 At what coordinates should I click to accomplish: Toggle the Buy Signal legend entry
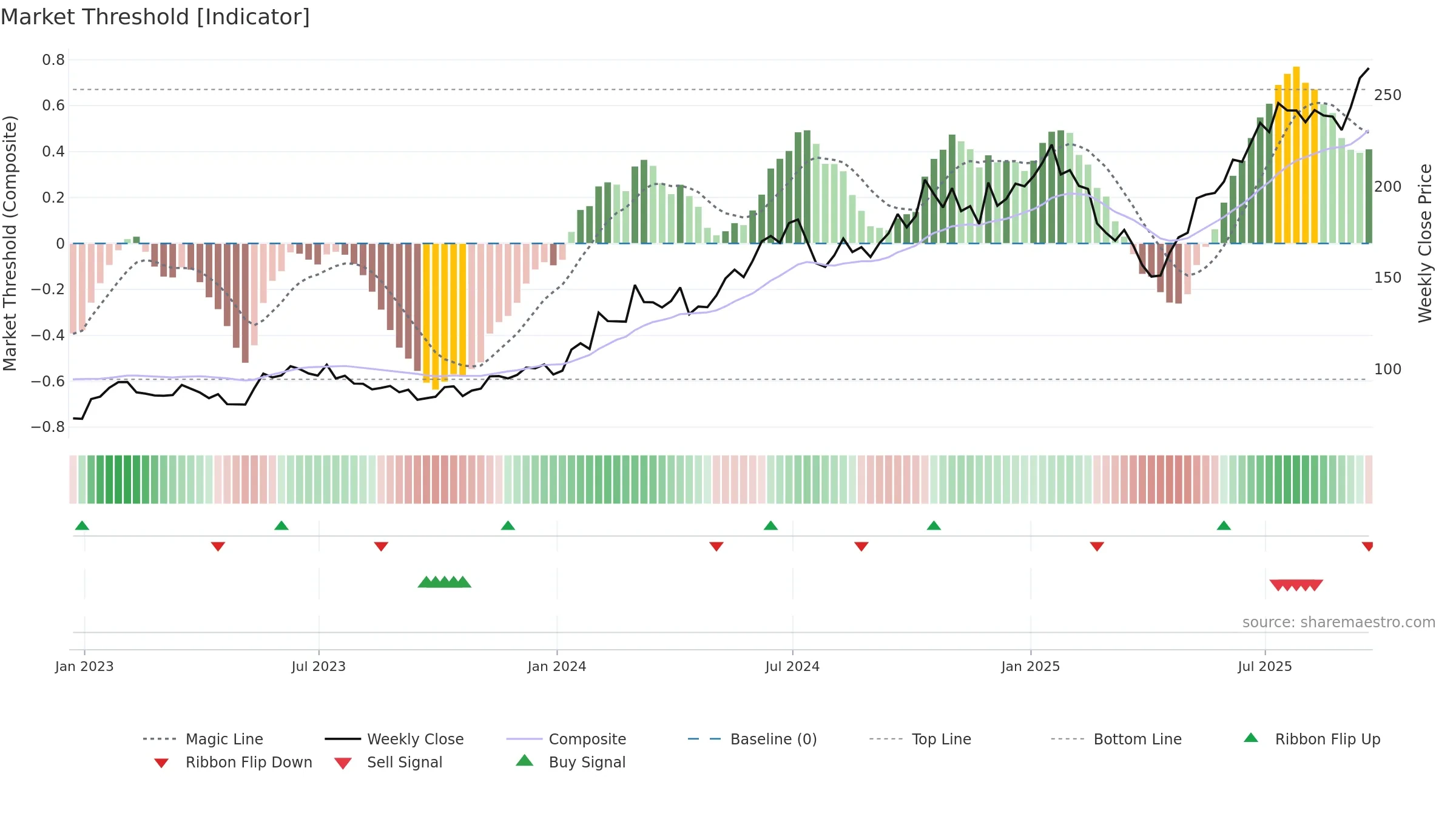coord(570,762)
